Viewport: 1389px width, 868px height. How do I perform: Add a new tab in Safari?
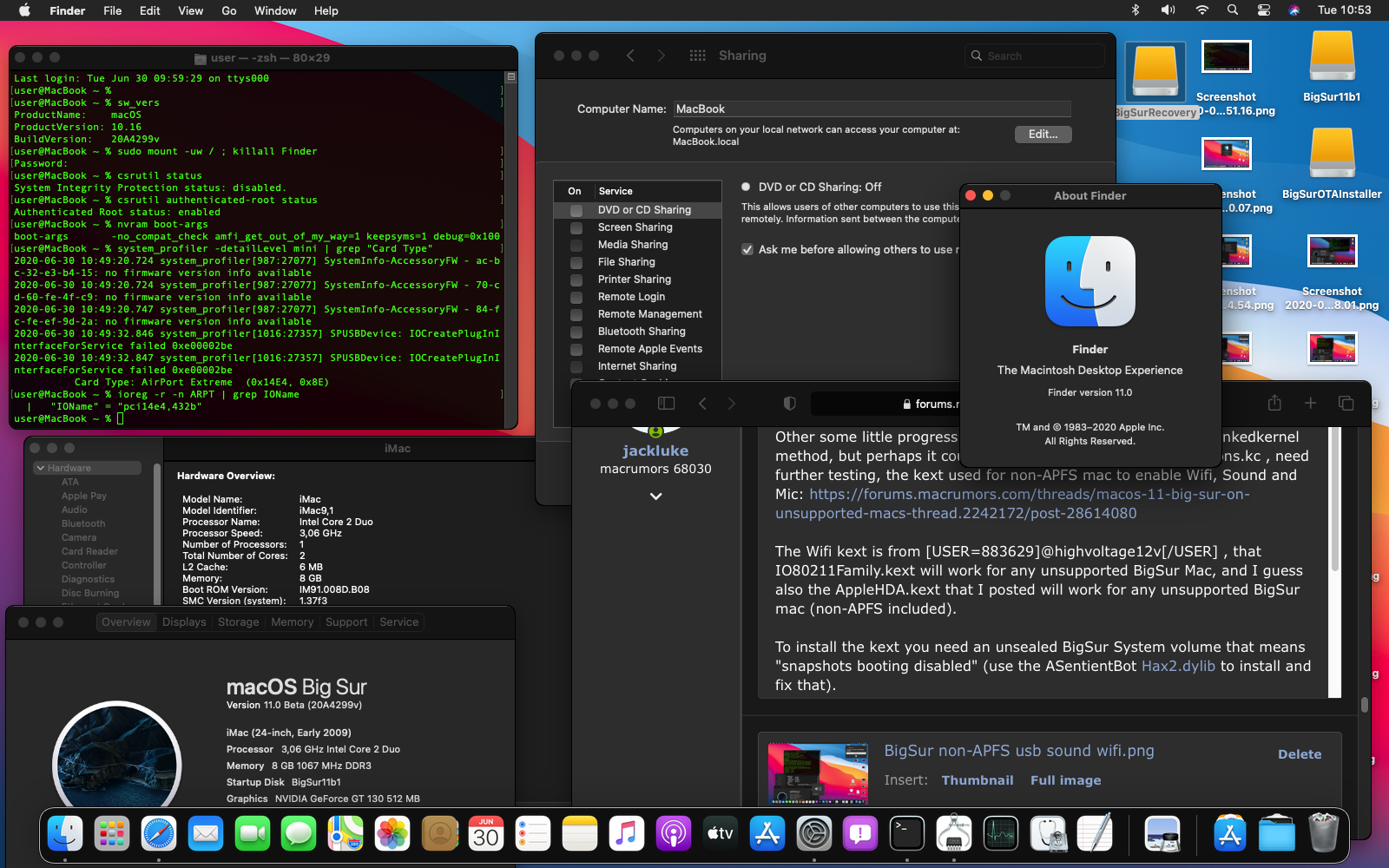pyautogui.click(x=1310, y=403)
